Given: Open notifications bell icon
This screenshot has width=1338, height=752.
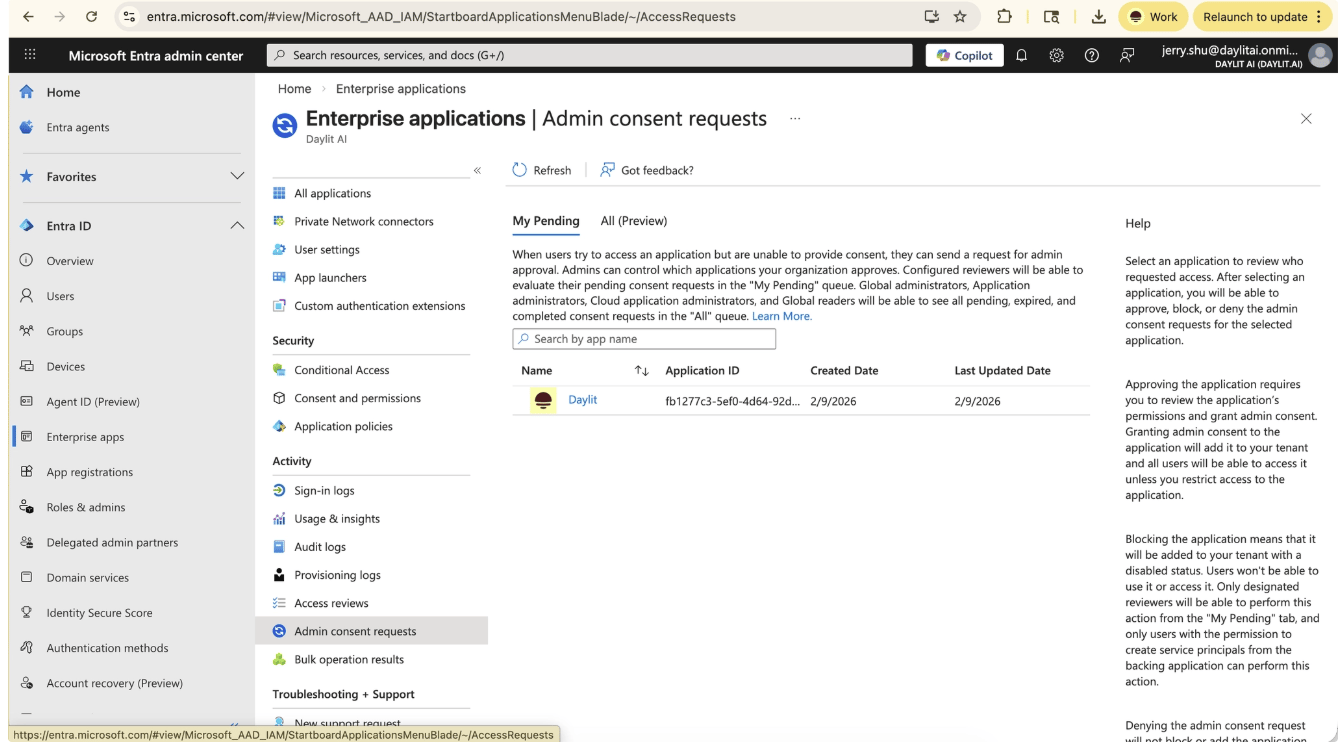Looking at the screenshot, I should coord(1021,56).
